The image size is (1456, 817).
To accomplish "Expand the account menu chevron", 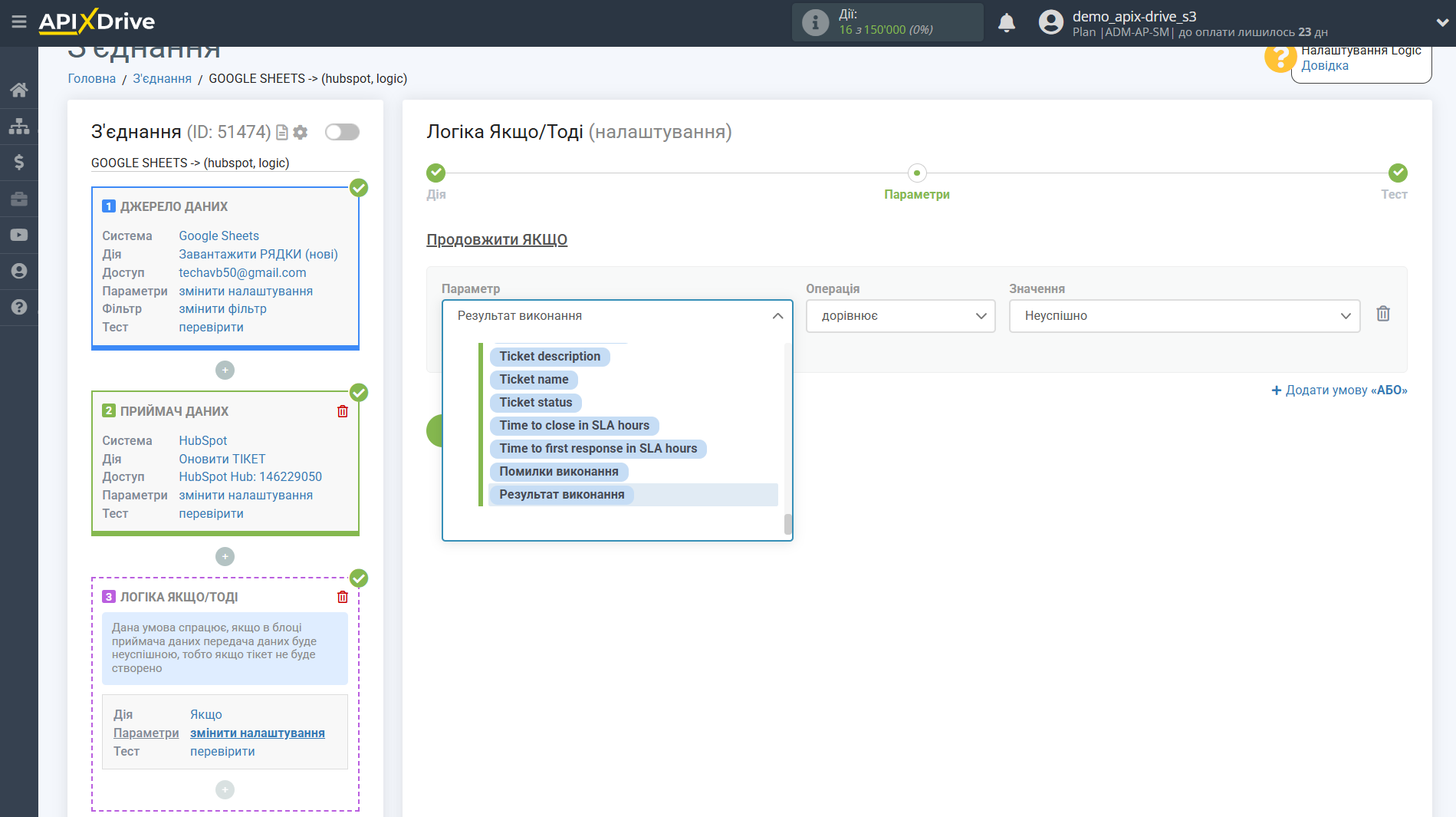I will (x=1441, y=22).
